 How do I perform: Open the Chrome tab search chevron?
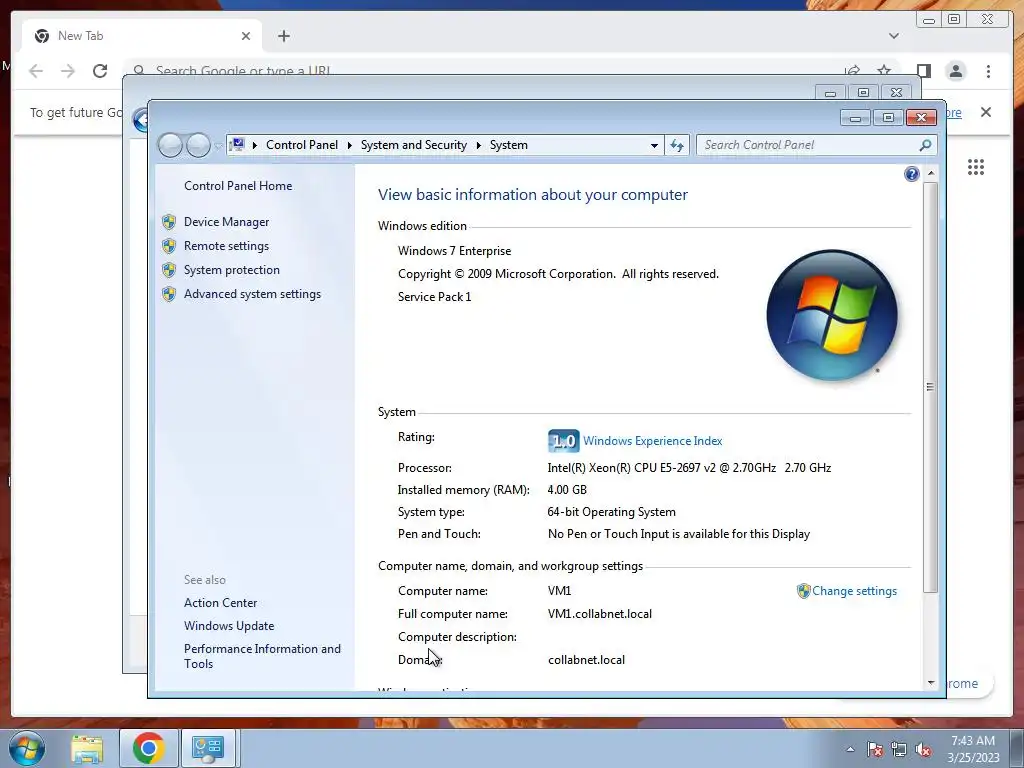pos(894,36)
